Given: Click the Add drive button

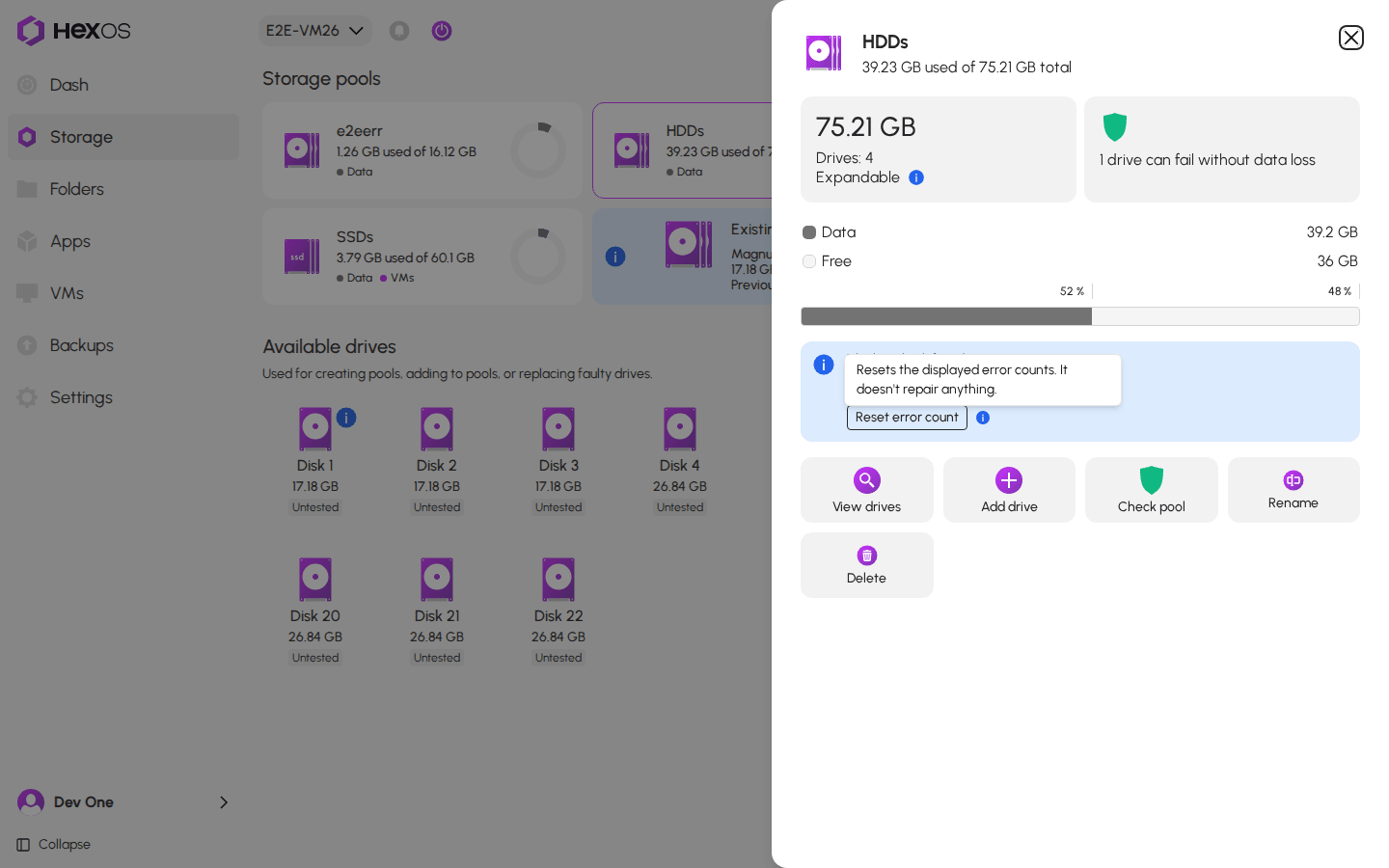Looking at the screenshot, I should [x=1009, y=490].
